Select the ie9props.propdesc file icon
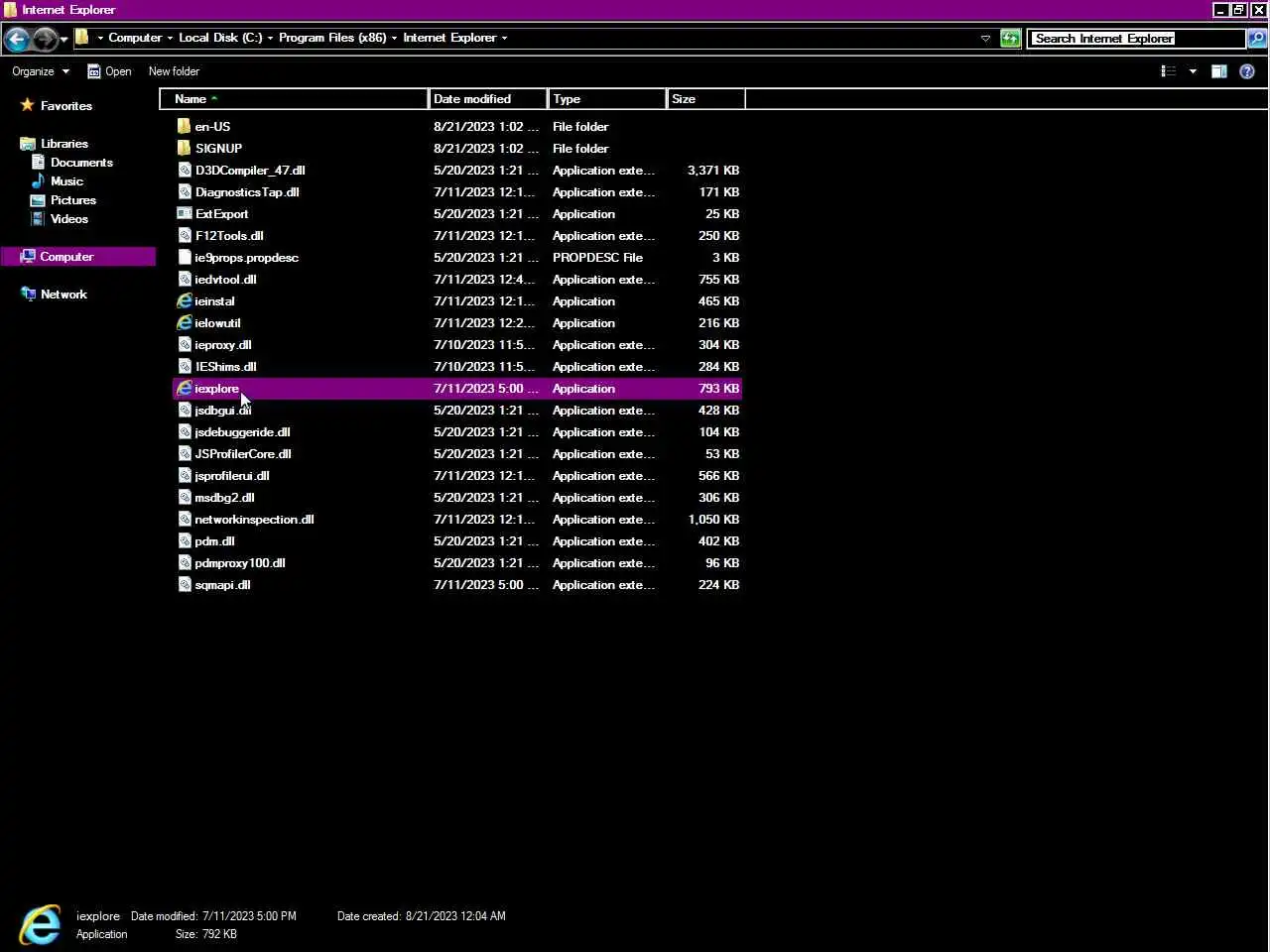Screen dimensions: 1270x952 click(x=185, y=257)
